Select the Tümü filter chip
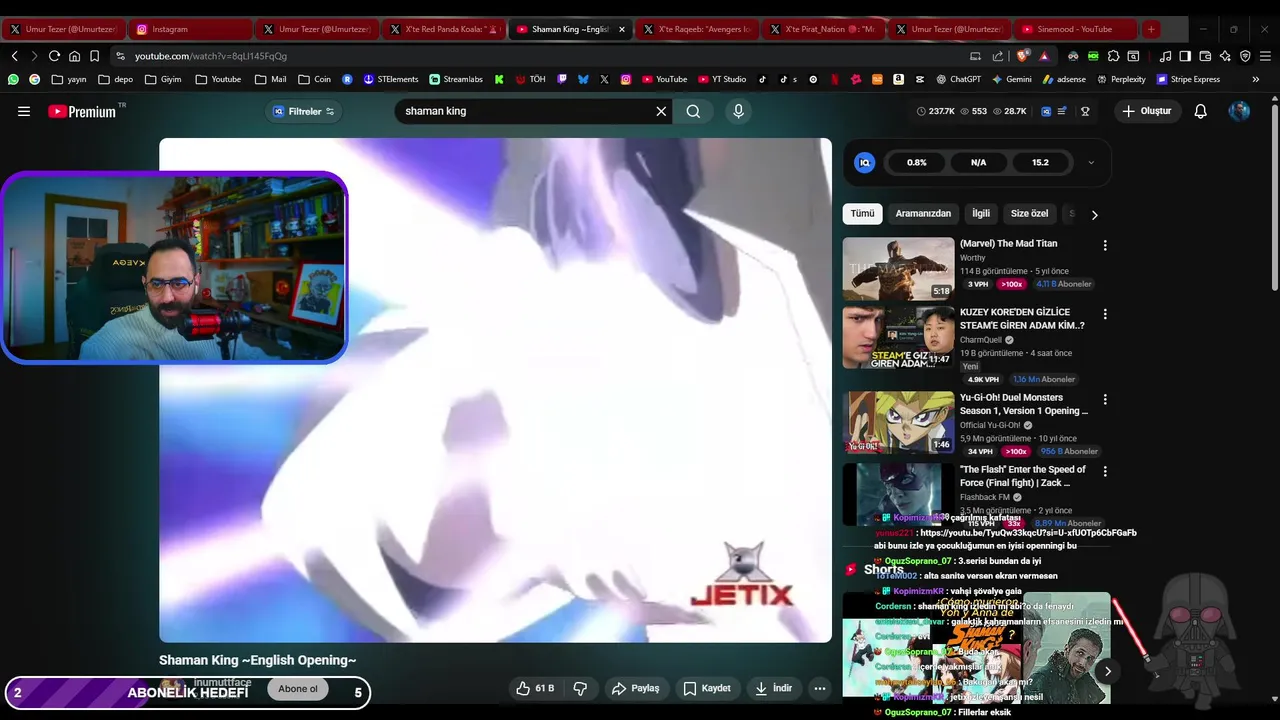Image resolution: width=1280 pixels, height=720 pixels. [862, 214]
